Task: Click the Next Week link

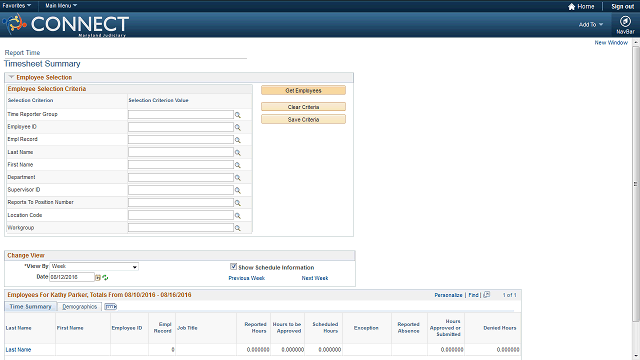Action: (x=315, y=278)
